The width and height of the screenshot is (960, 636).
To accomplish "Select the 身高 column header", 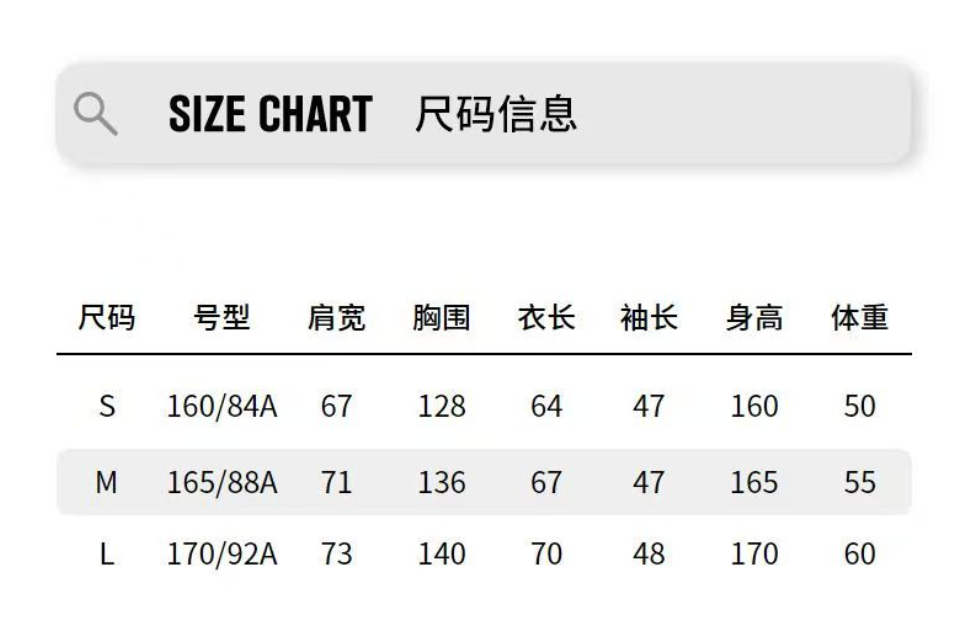I will [754, 319].
